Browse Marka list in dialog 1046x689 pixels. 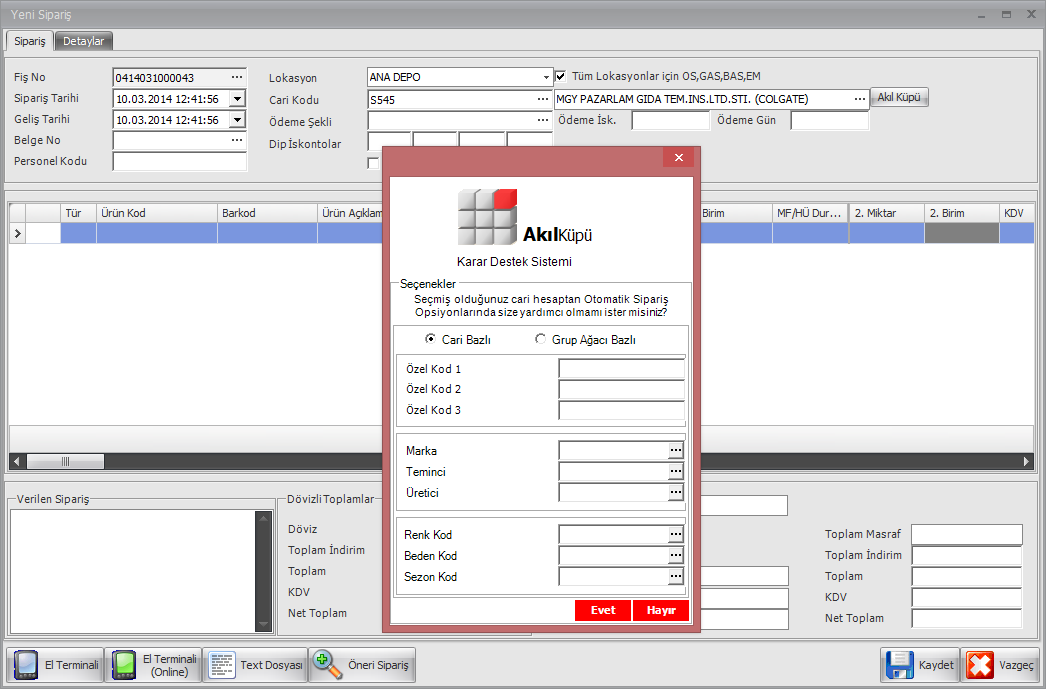[x=676, y=451]
